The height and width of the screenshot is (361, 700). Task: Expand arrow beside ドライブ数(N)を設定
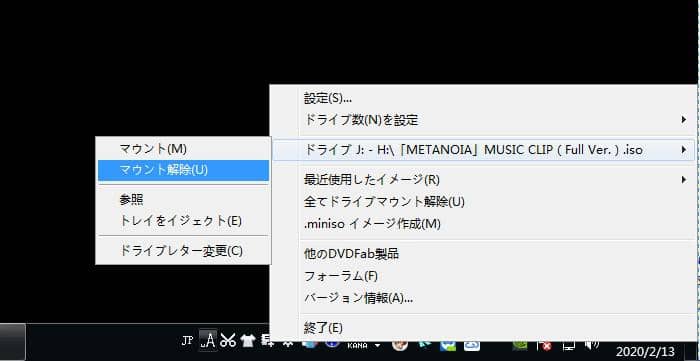click(683, 119)
